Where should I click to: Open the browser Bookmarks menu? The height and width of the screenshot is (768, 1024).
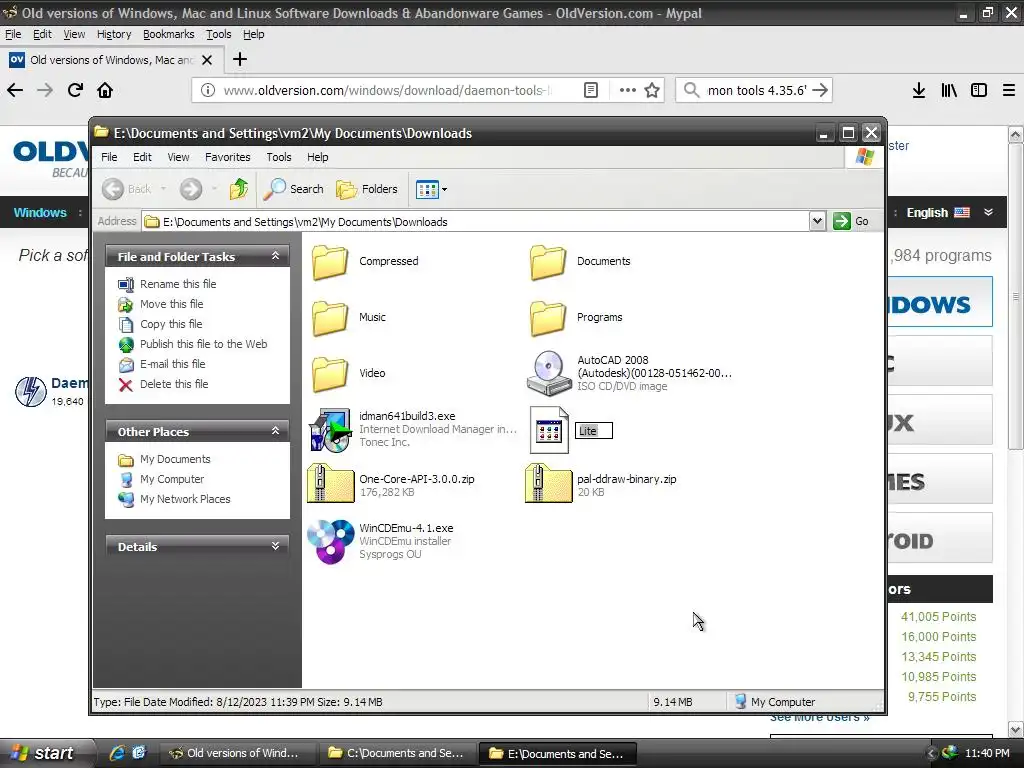pyautogui.click(x=168, y=35)
